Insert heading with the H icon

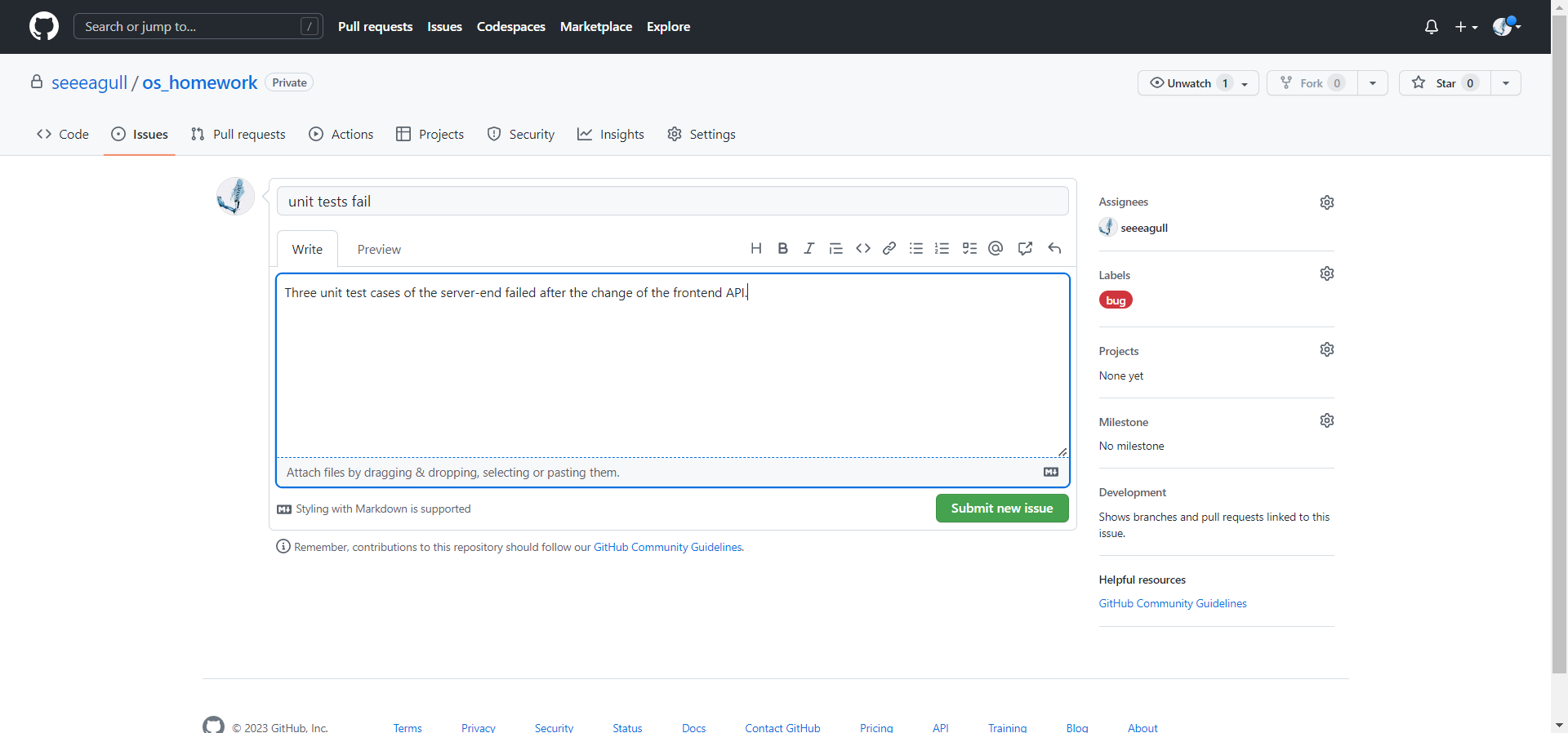coord(756,248)
